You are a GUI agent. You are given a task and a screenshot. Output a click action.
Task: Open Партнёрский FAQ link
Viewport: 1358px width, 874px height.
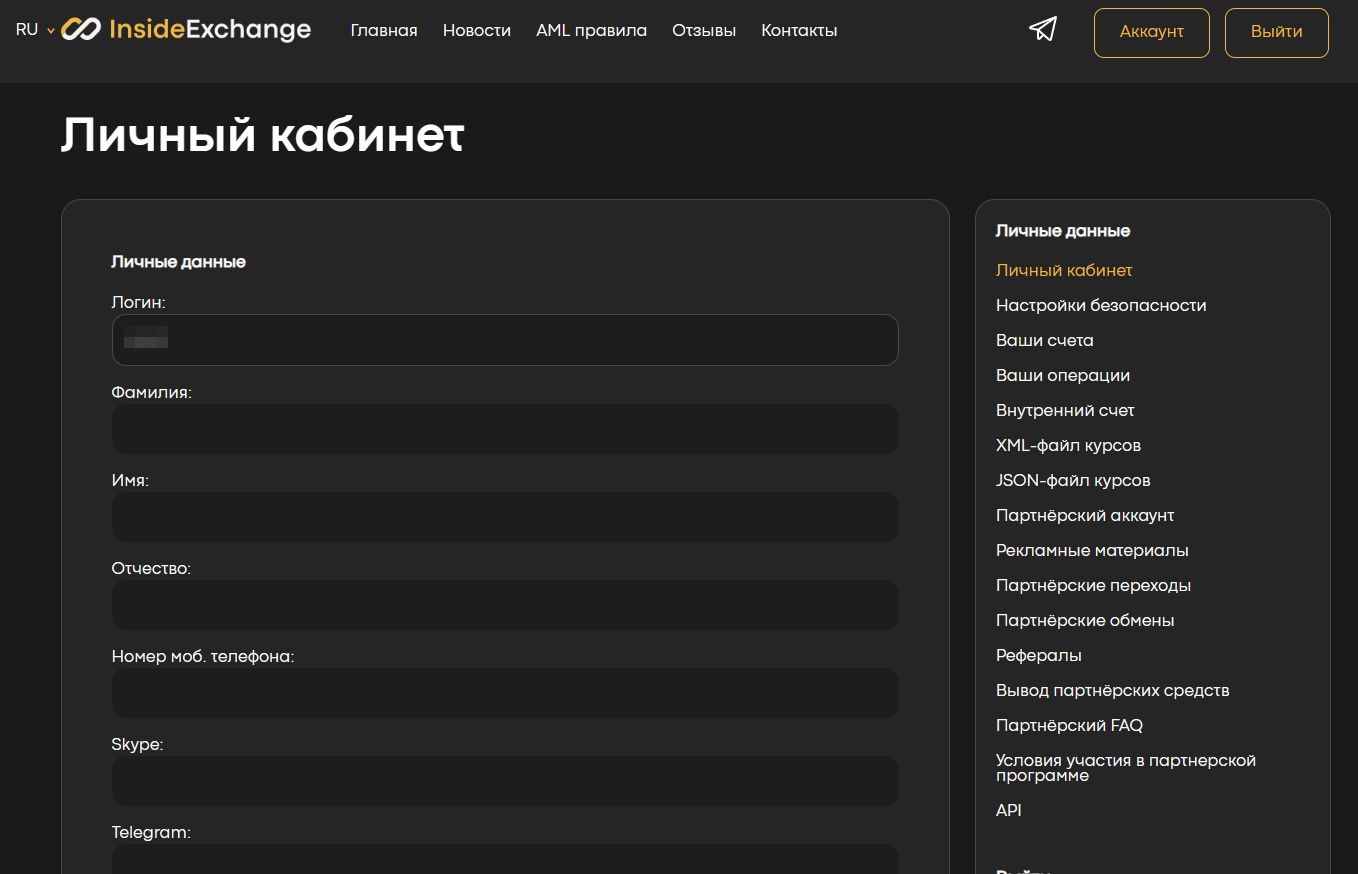(1069, 726)
